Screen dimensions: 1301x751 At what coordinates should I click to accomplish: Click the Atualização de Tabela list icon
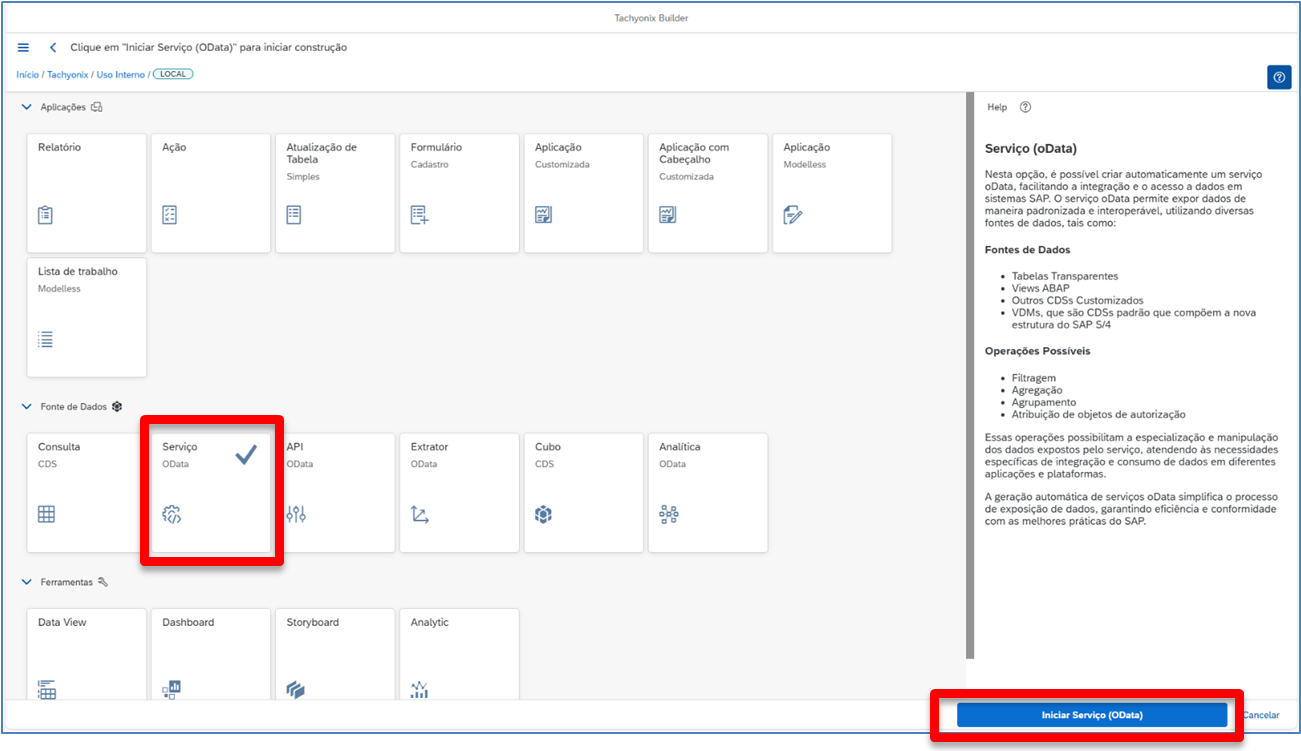[294, 215]
